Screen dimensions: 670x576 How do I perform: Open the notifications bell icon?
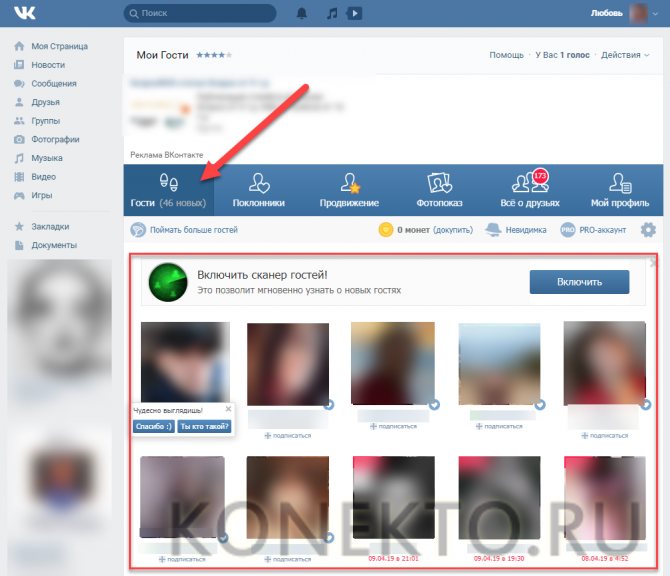point(302,13)
